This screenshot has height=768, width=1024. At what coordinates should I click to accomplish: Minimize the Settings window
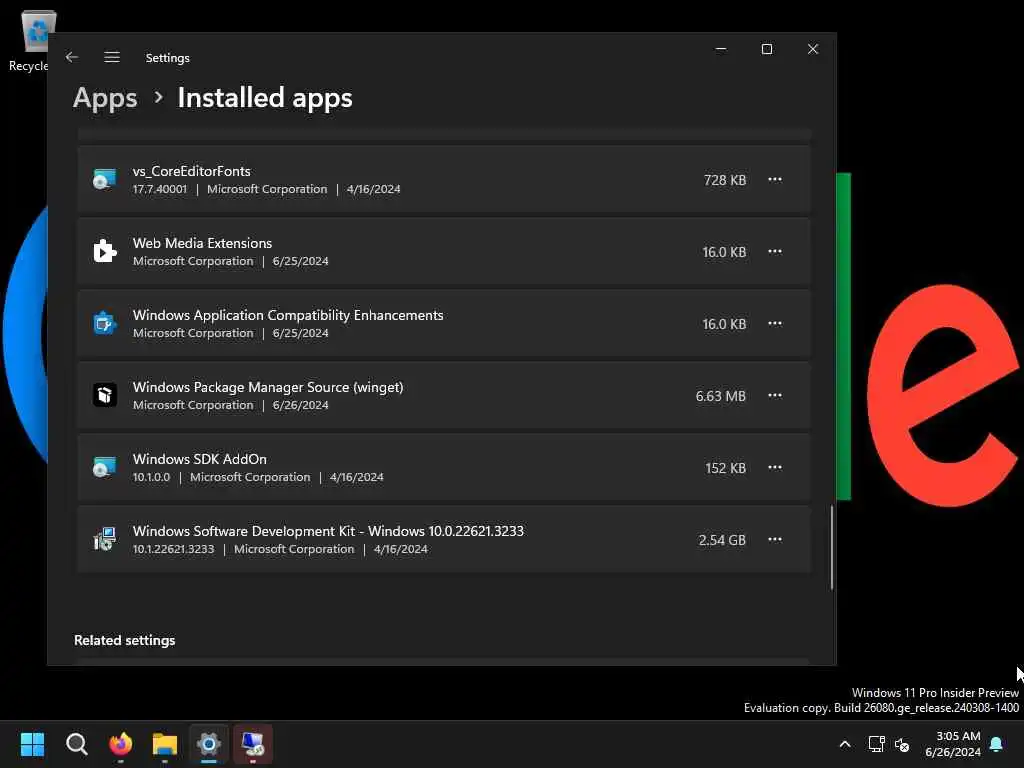721,49
